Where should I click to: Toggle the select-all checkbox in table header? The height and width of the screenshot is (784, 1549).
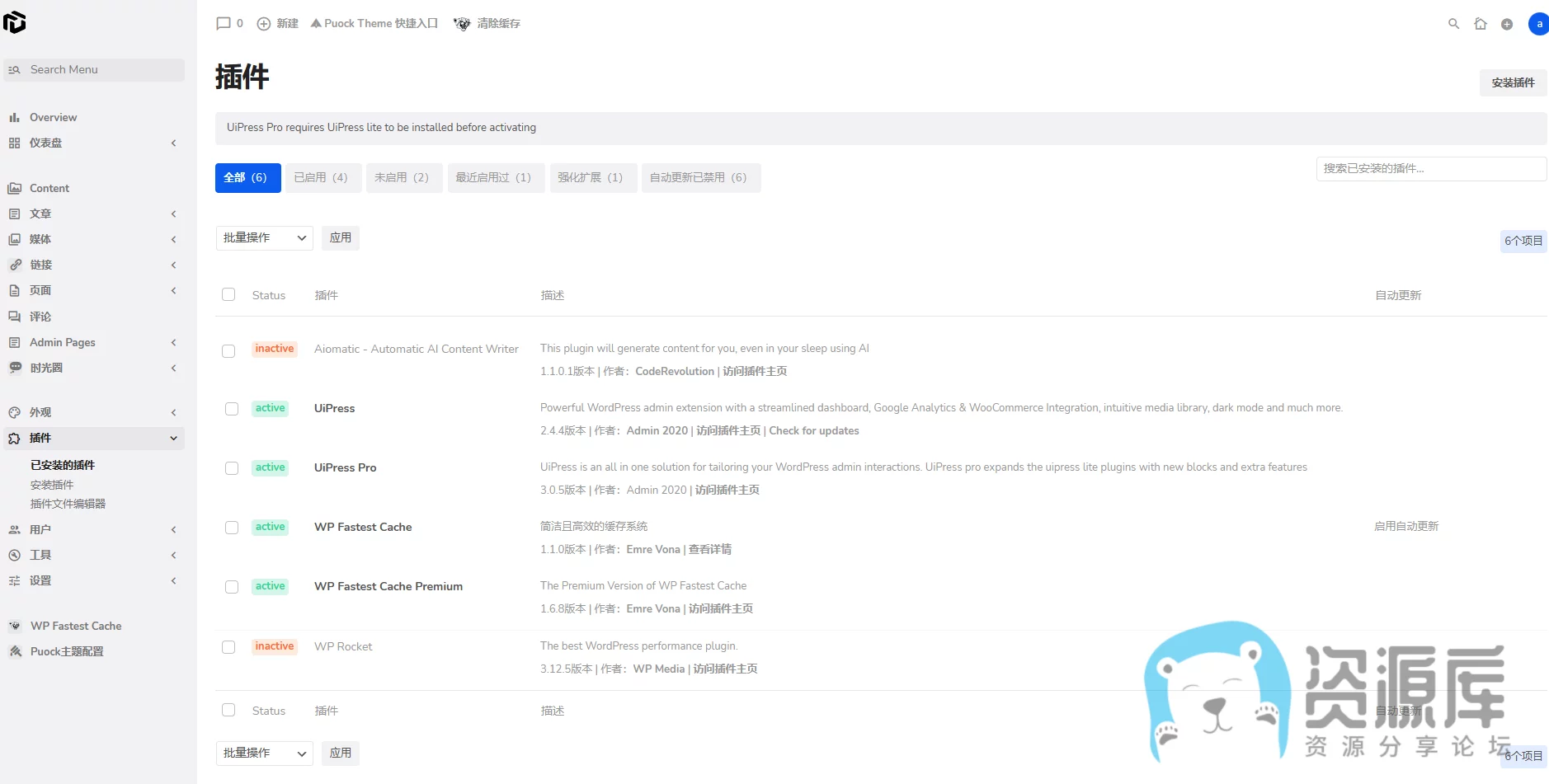[228, 294]
